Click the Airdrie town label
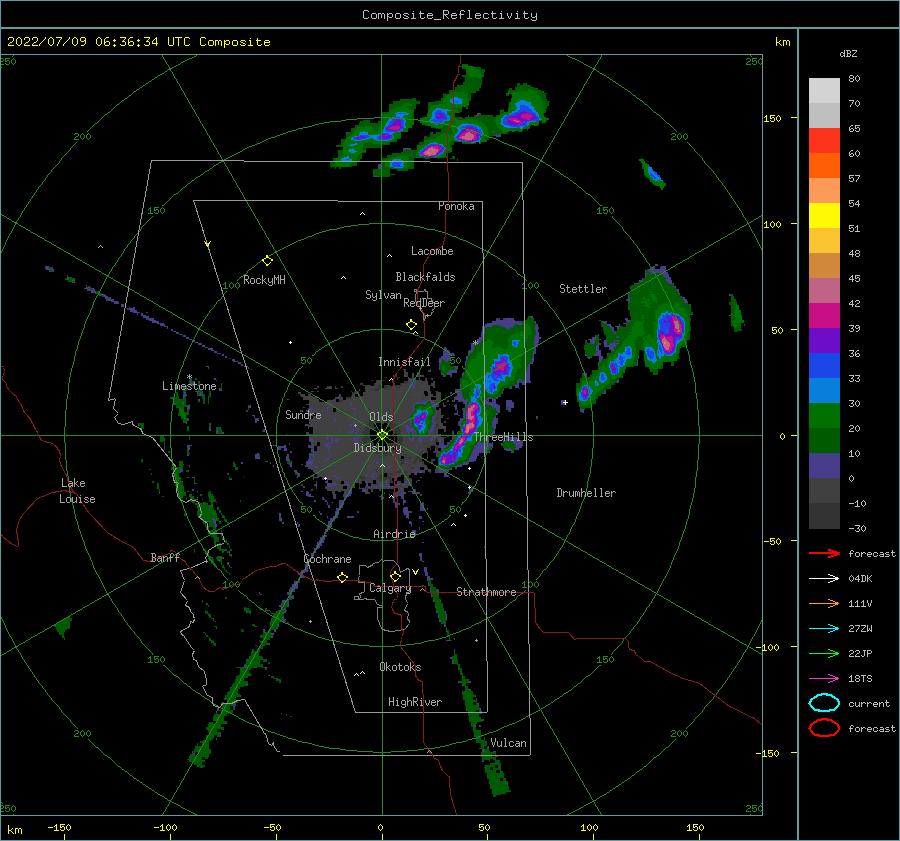Viewport: 900px width, 841px height. coord(394,534)
